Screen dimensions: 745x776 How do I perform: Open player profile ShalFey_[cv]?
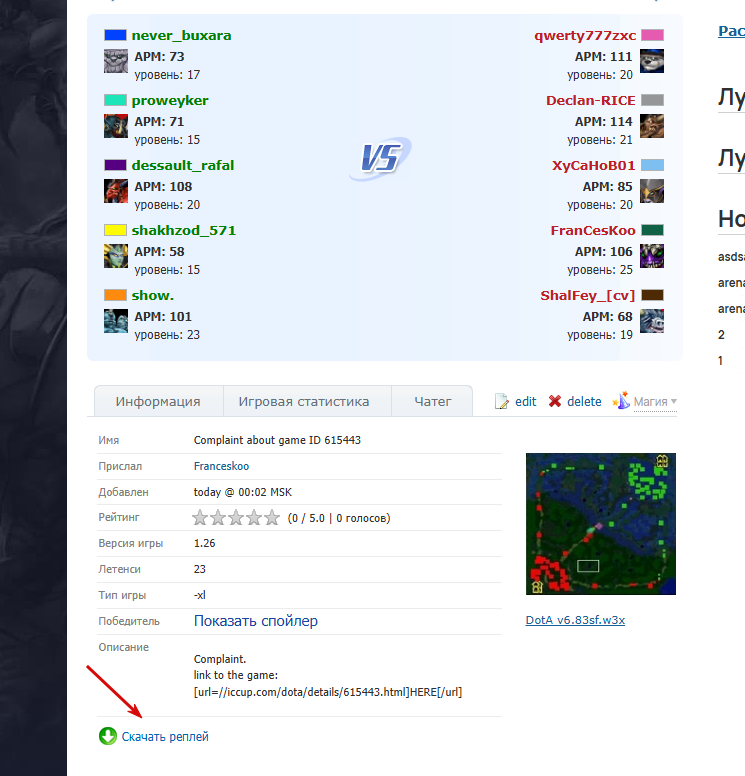588,295
